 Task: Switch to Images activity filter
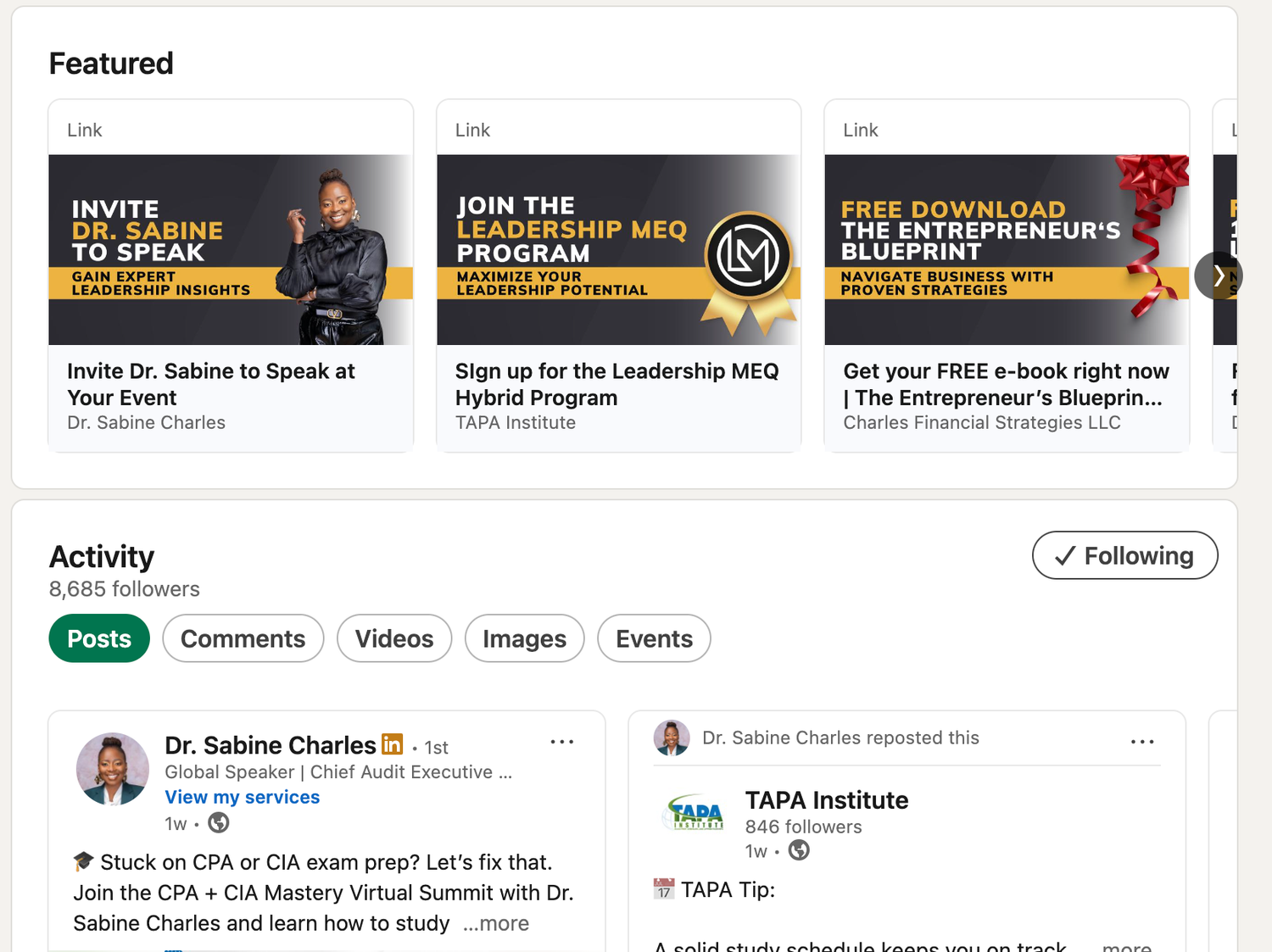tap(524, 638)
